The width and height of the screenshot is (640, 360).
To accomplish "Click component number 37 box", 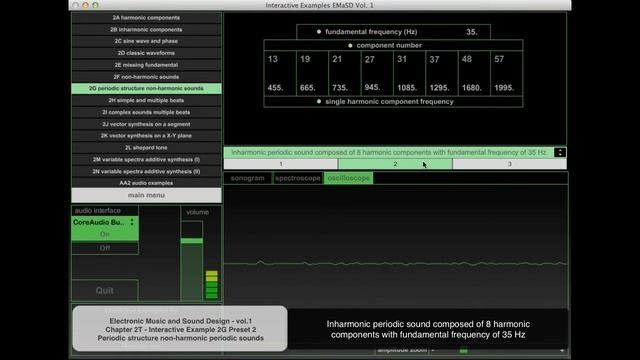I will [434, 60].
